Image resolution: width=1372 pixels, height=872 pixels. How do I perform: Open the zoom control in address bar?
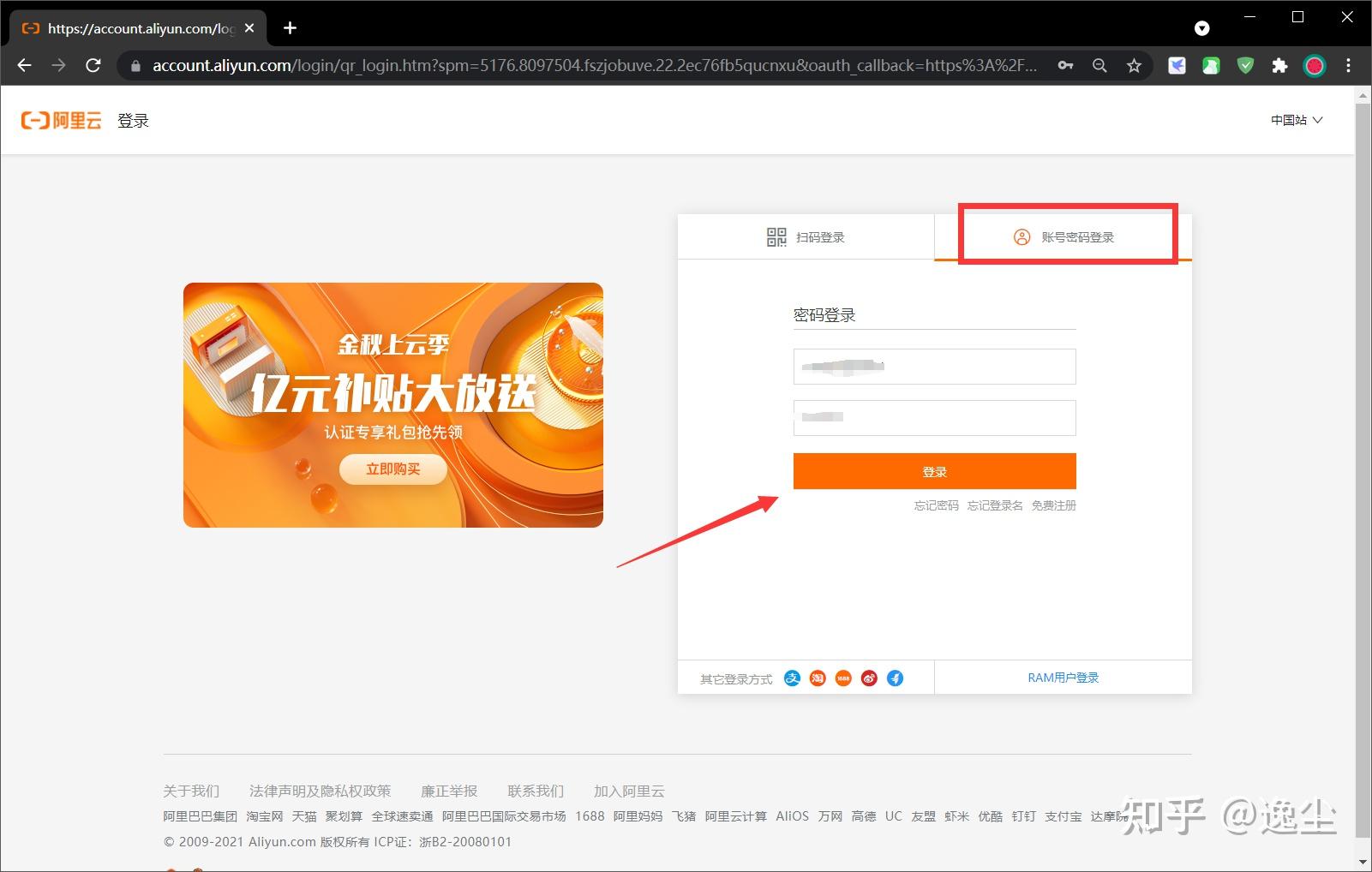1099,65
